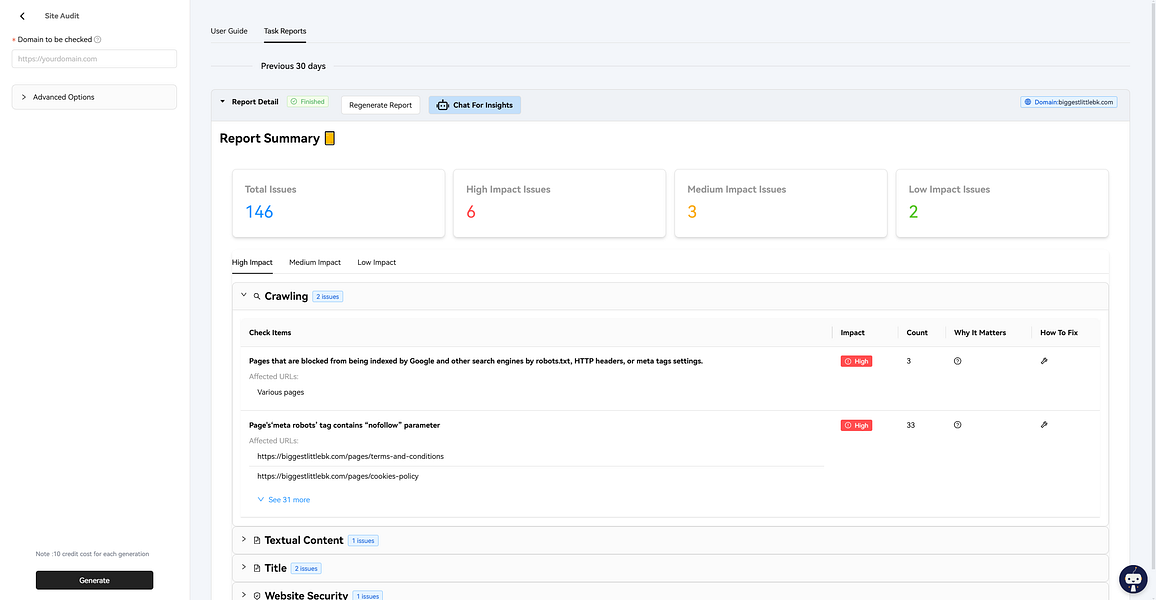Click the Domain:biggestlittlebk.com tag
Screen dimensions: 1156x600
1068,102
